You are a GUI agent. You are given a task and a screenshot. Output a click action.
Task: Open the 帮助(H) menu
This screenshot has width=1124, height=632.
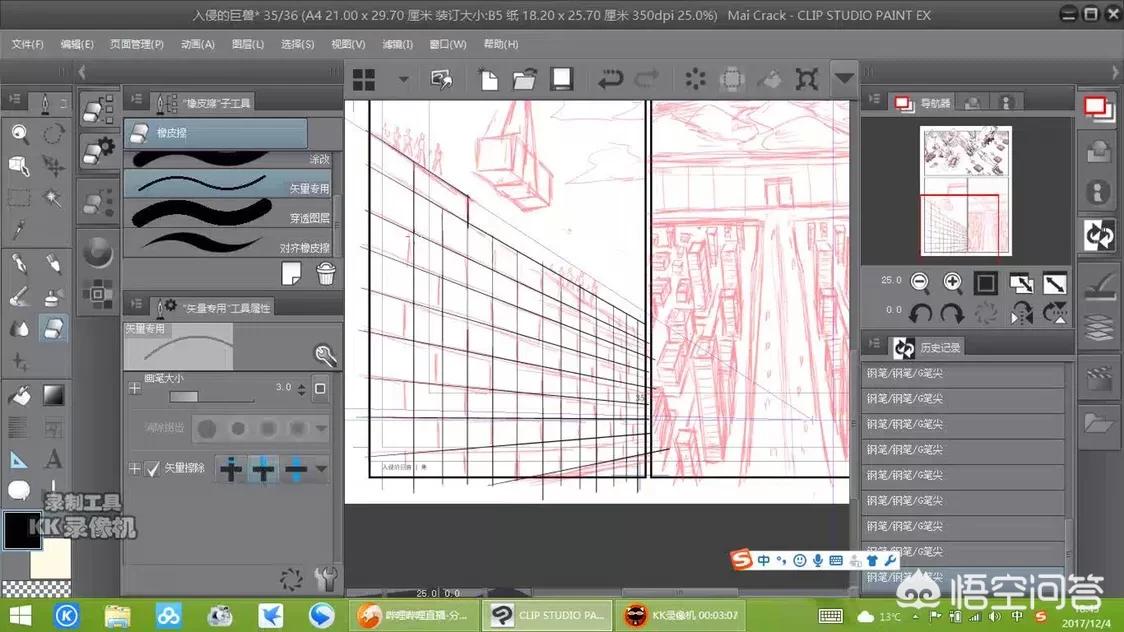click(500, 44)
